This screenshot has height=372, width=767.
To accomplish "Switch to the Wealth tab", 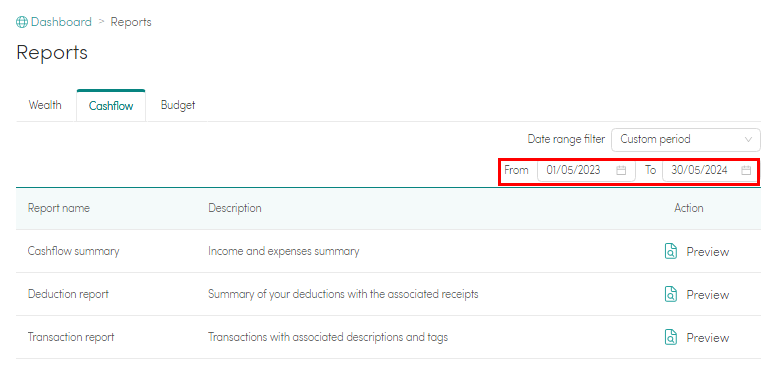I will tap(45, 105).
